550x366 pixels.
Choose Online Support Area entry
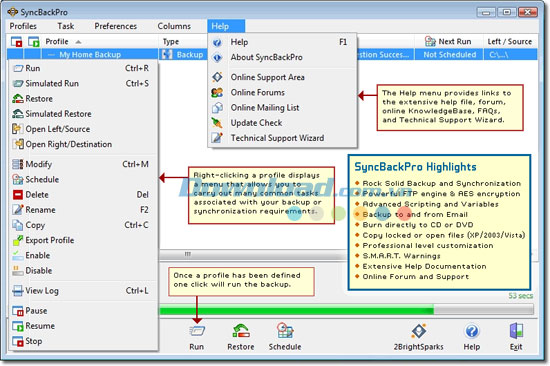[x=282, y=77]
